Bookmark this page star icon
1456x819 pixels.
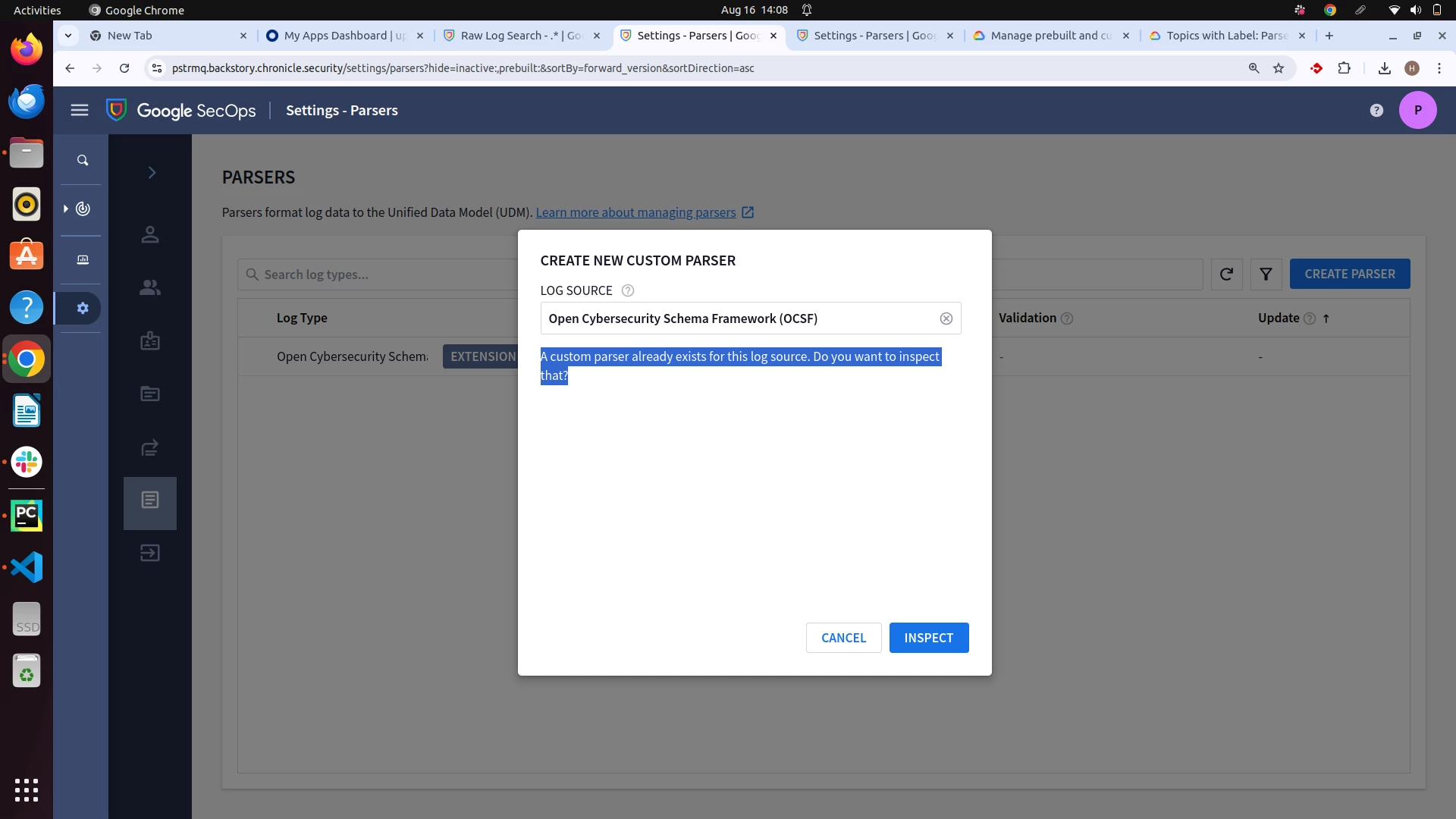tap(1279, 68)
